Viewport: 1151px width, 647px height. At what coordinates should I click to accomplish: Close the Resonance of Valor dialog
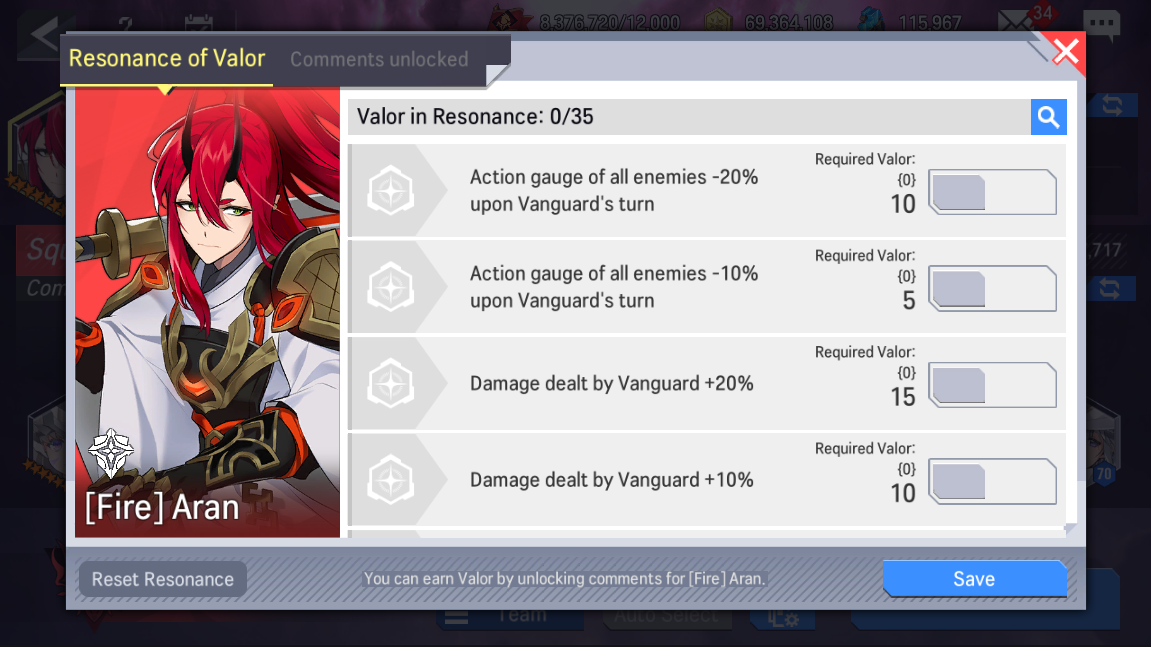pyautogui.click(x=1065, y=52)
